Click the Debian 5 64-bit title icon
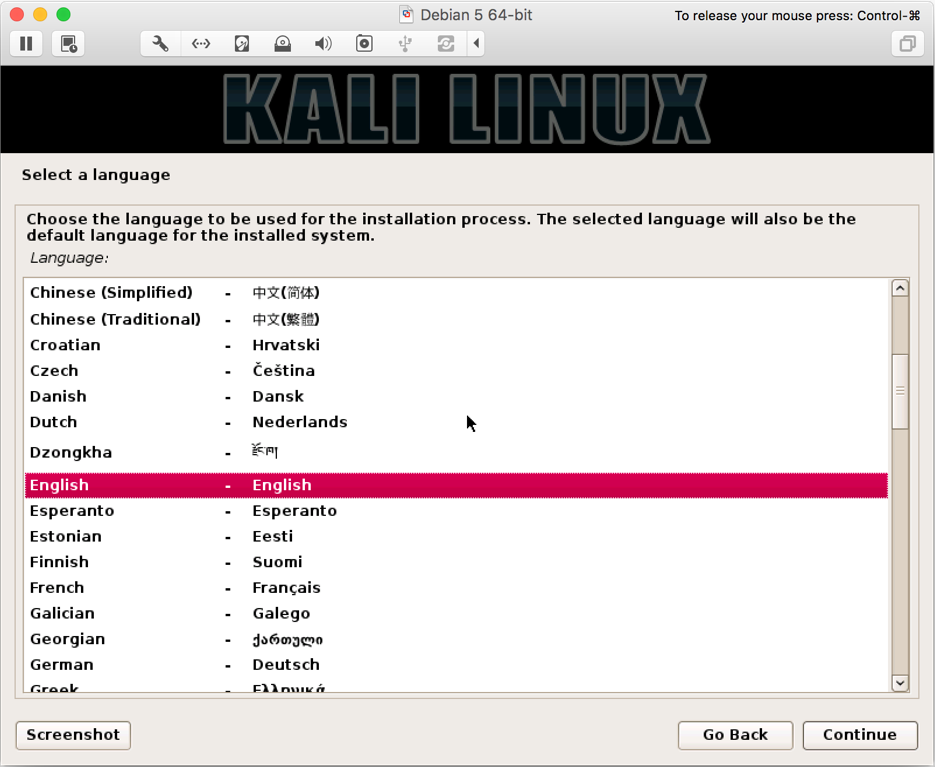Screen dimensions: 935x767 point(407,14)
